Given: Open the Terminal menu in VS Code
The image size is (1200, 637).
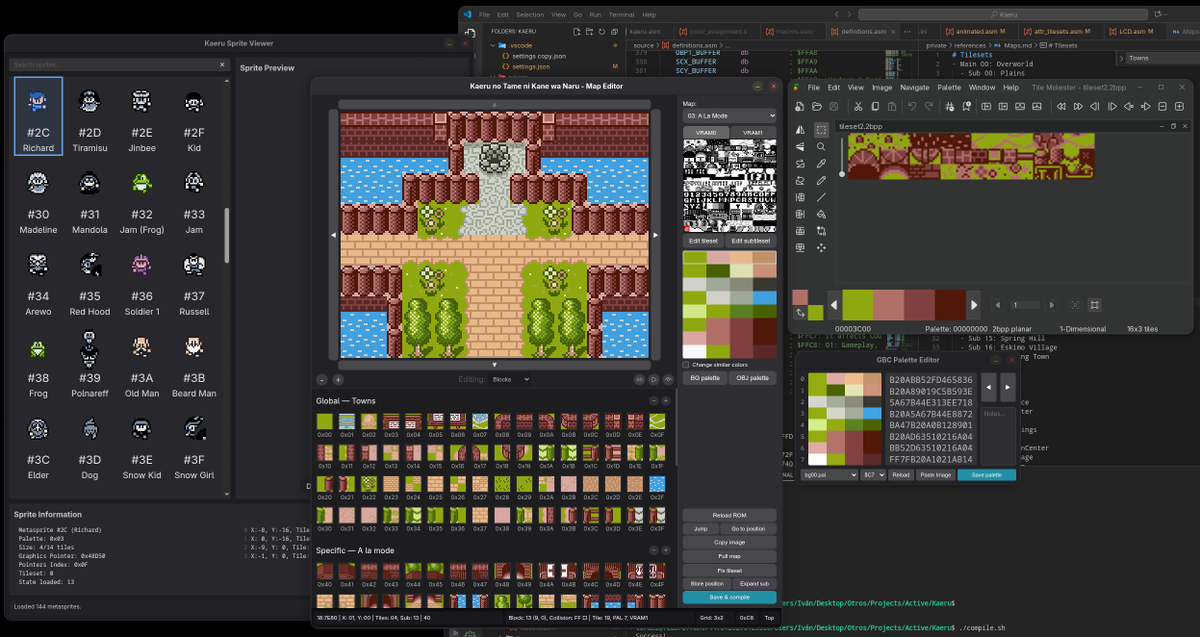Looking at the screenshot, I should pyautogui.click(x=621, y=15).
